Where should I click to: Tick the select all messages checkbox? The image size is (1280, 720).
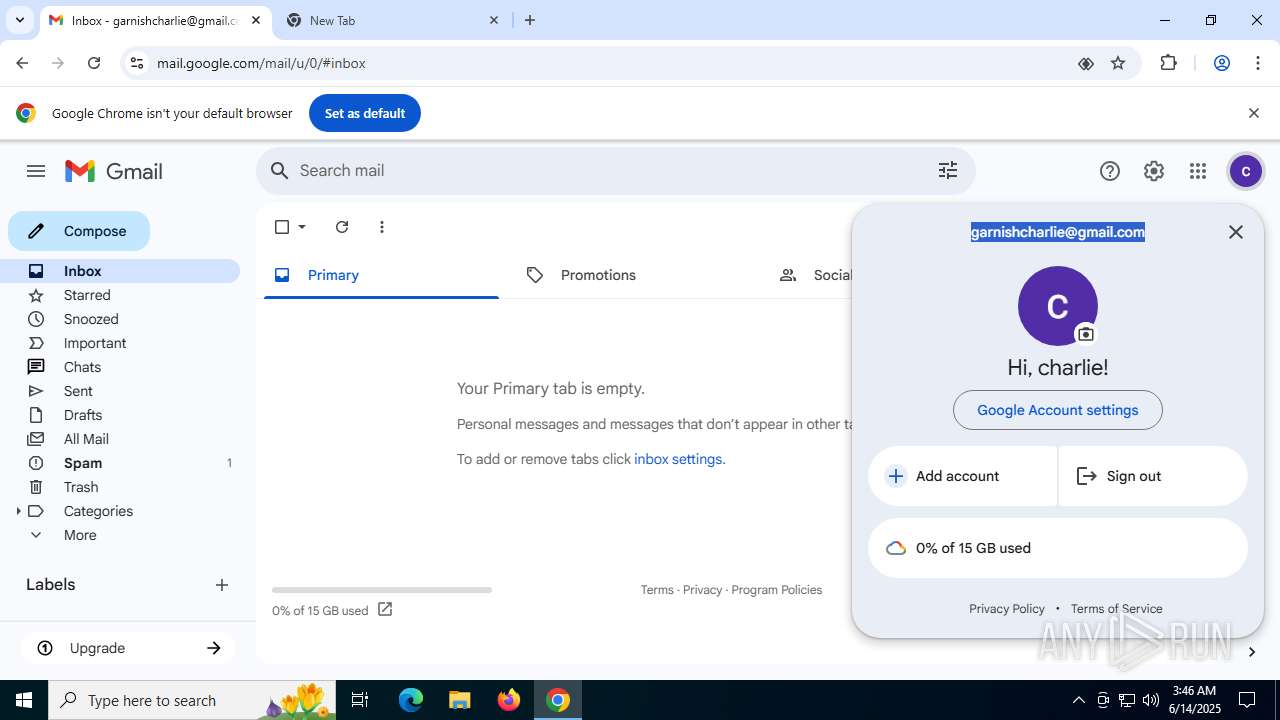click(x=282, y=227)
